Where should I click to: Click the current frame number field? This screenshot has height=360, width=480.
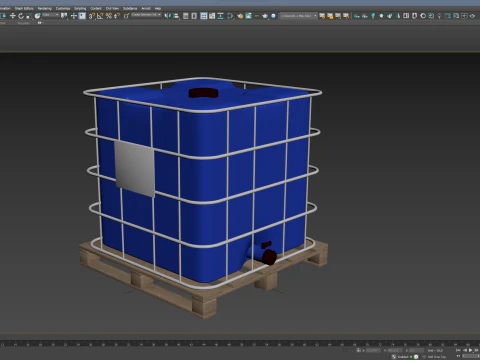click(471, 356)
